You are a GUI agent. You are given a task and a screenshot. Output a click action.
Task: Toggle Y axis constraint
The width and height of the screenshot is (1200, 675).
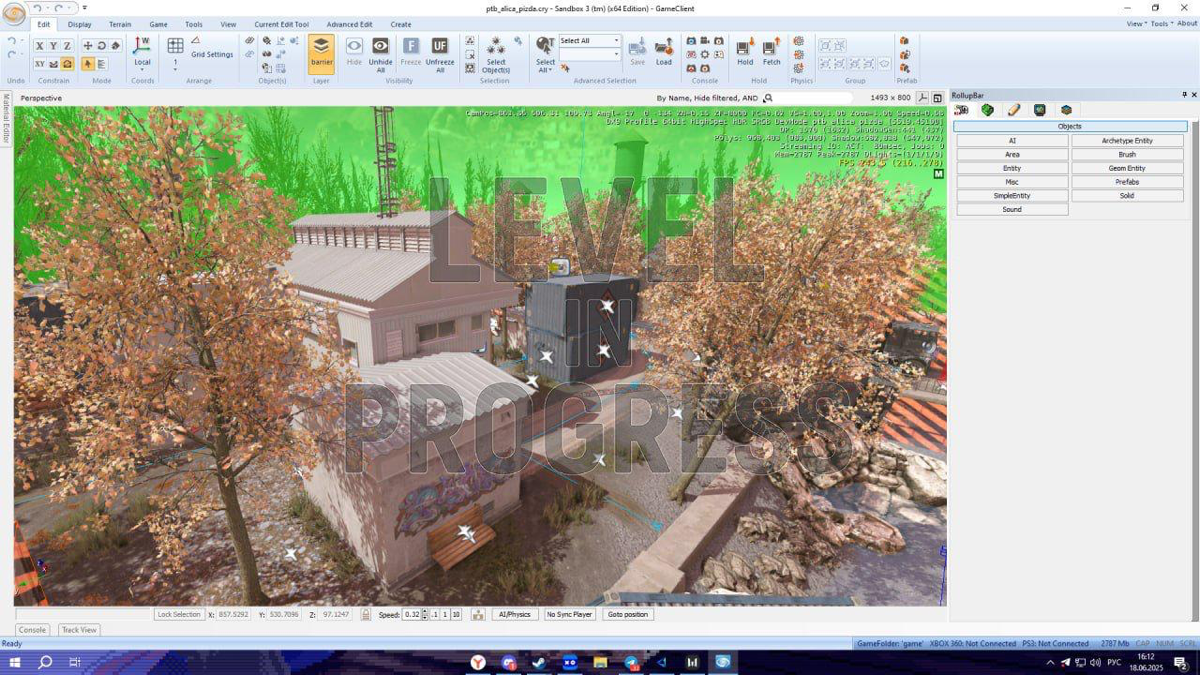coord(54,46)
